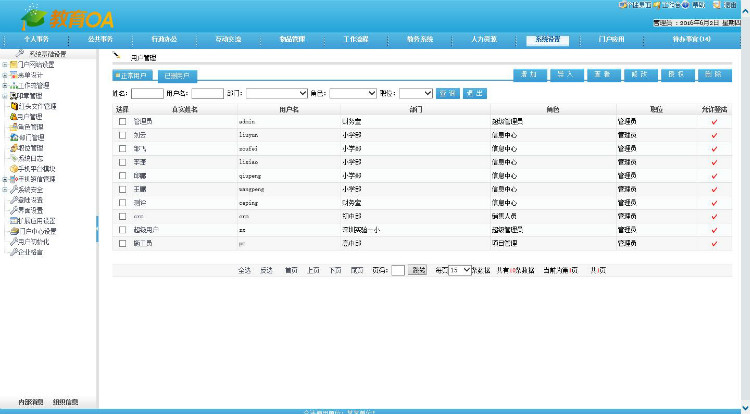Expand the 表单设计 tree node
The image size is (750, 414).
pyautogui.click(x=5, y=75)
